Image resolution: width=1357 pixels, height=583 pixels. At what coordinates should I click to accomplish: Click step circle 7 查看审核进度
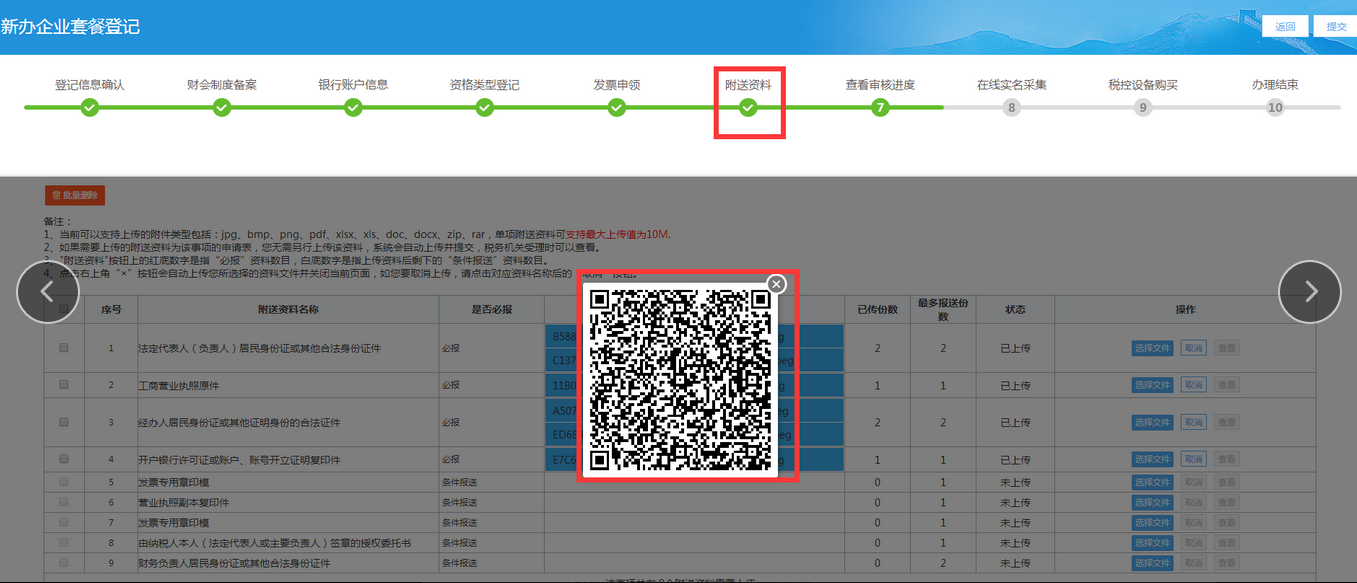[x=880, y=107]
